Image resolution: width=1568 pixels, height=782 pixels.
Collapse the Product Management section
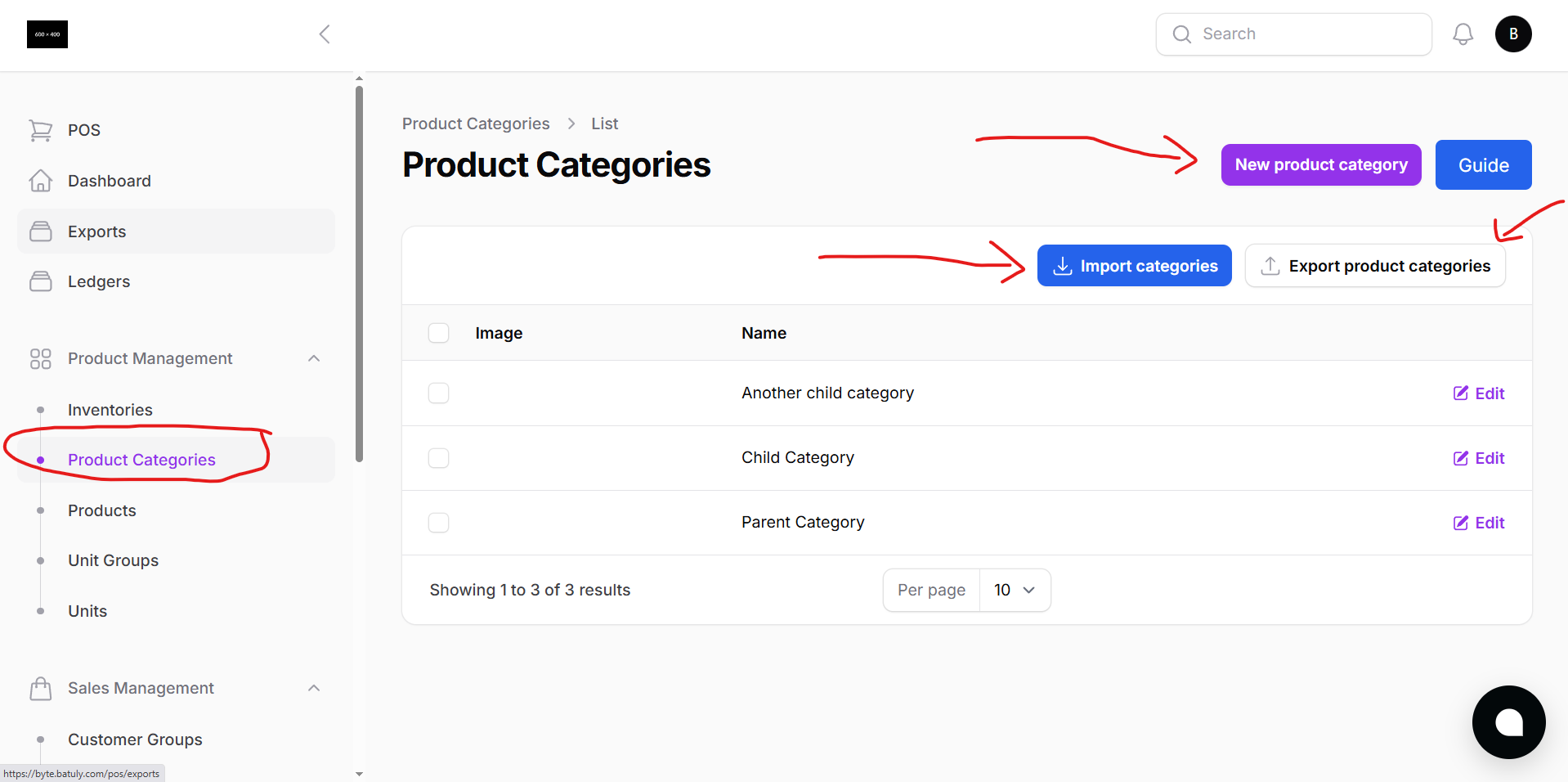pyautogui.click(x=314, y=358)
